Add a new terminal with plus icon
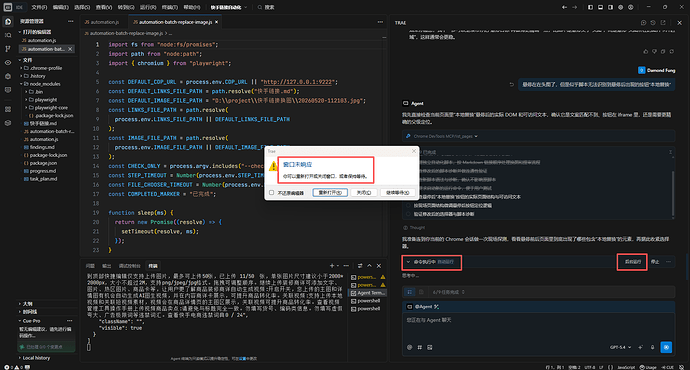The width and height of the screenshot is (690, 370). [x=332, y=266]
